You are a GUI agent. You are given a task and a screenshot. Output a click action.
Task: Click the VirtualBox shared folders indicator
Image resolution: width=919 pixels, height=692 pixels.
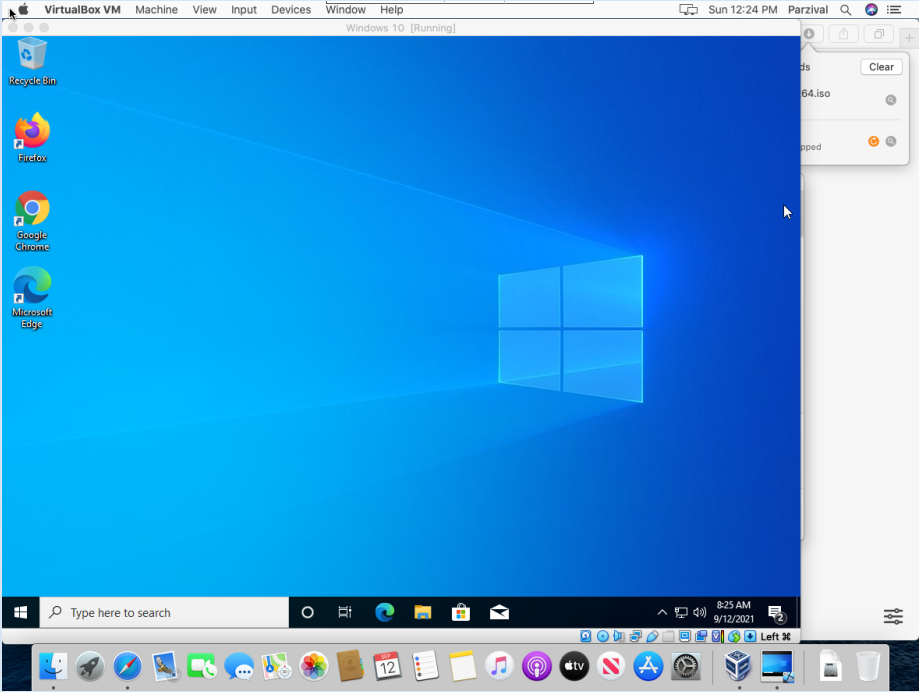click(668, 636)
